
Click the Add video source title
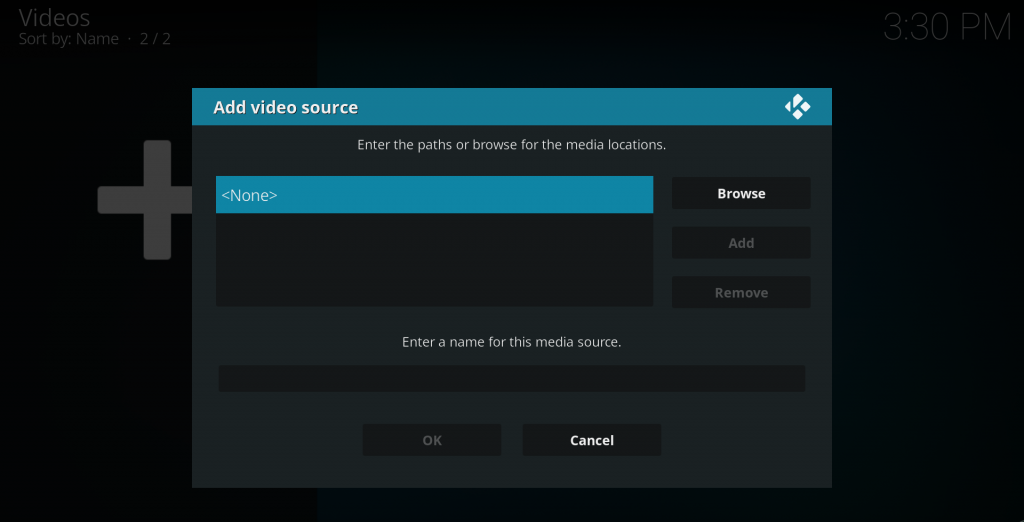pyautogui.click(x=285, y=107)
